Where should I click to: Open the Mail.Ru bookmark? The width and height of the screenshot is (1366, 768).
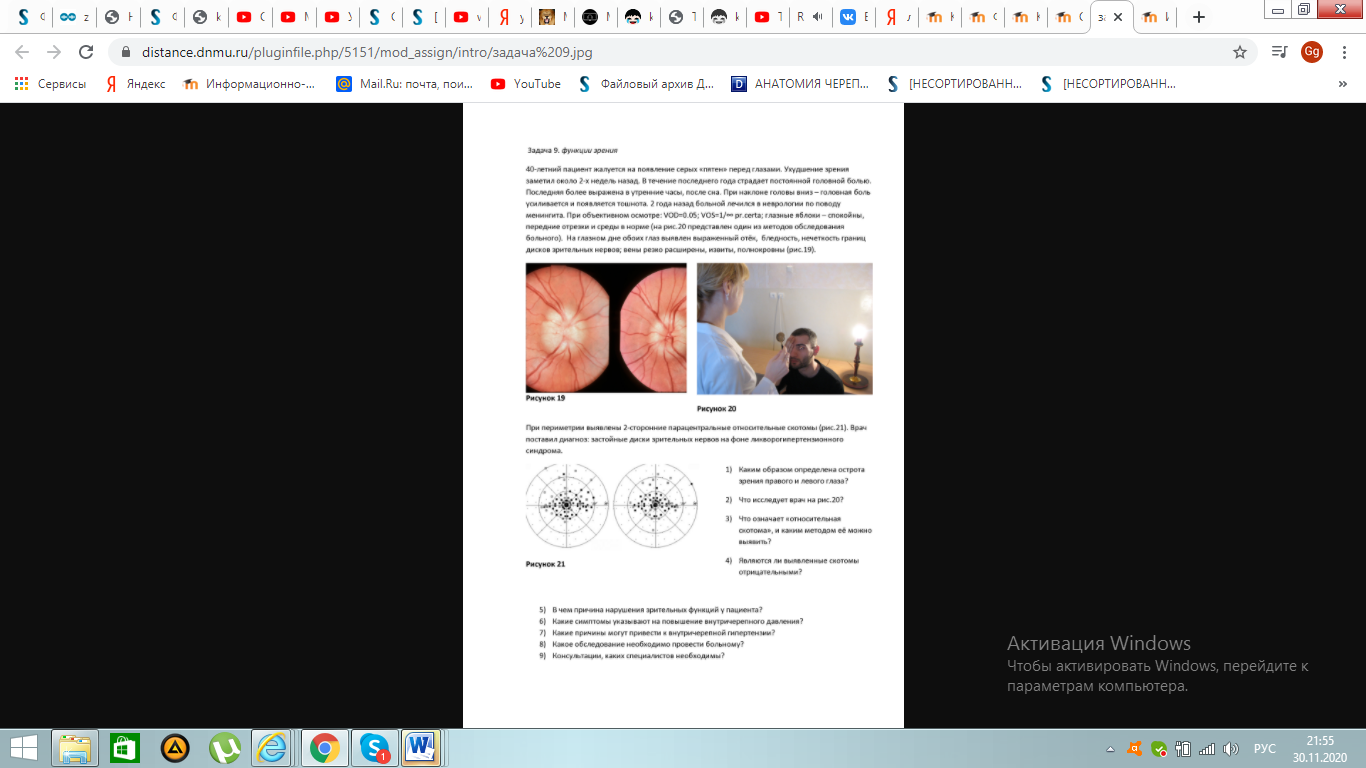pyautogui.click(x=405, y=84)
